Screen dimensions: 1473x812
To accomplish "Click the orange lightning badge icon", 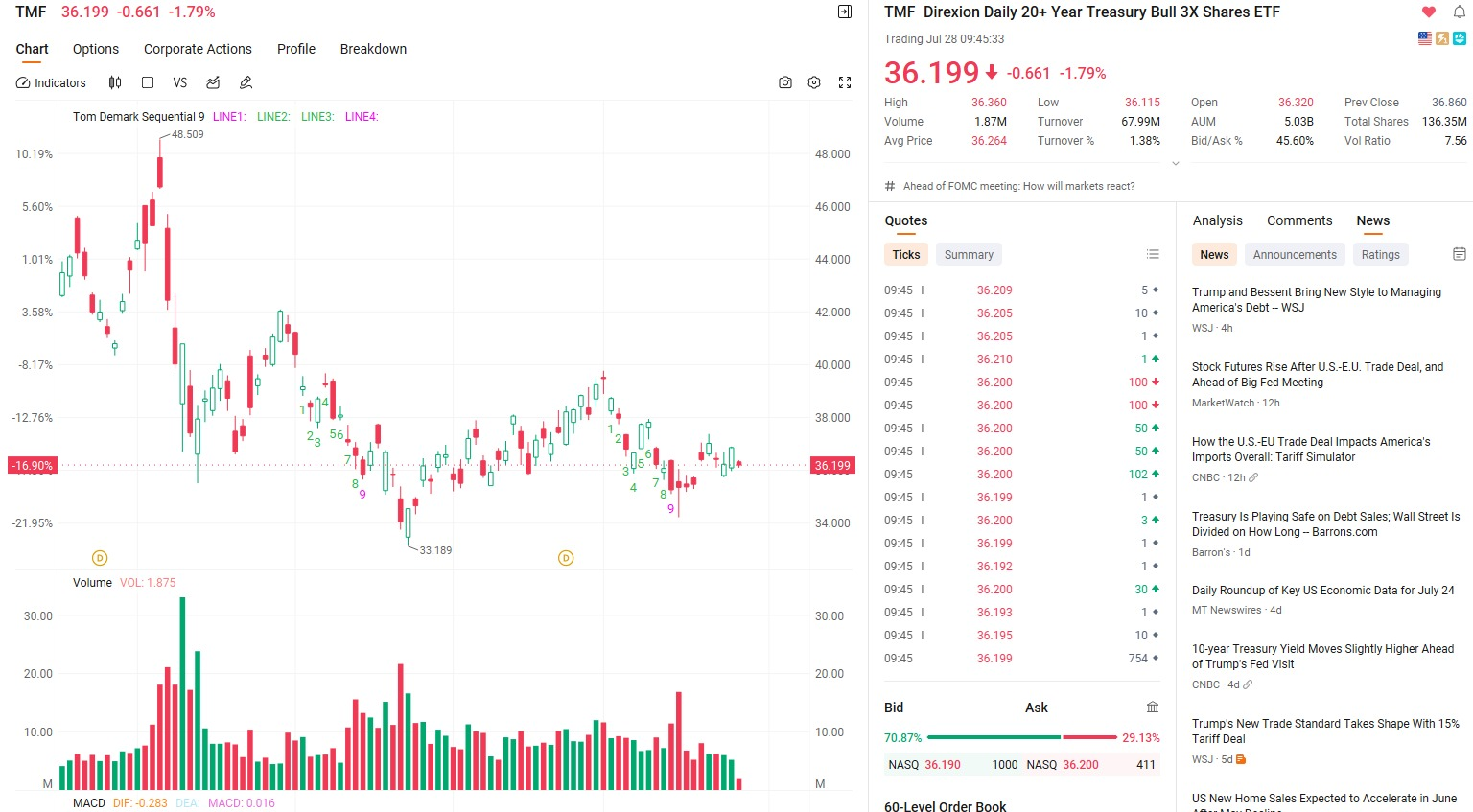I will (1442, 38).
